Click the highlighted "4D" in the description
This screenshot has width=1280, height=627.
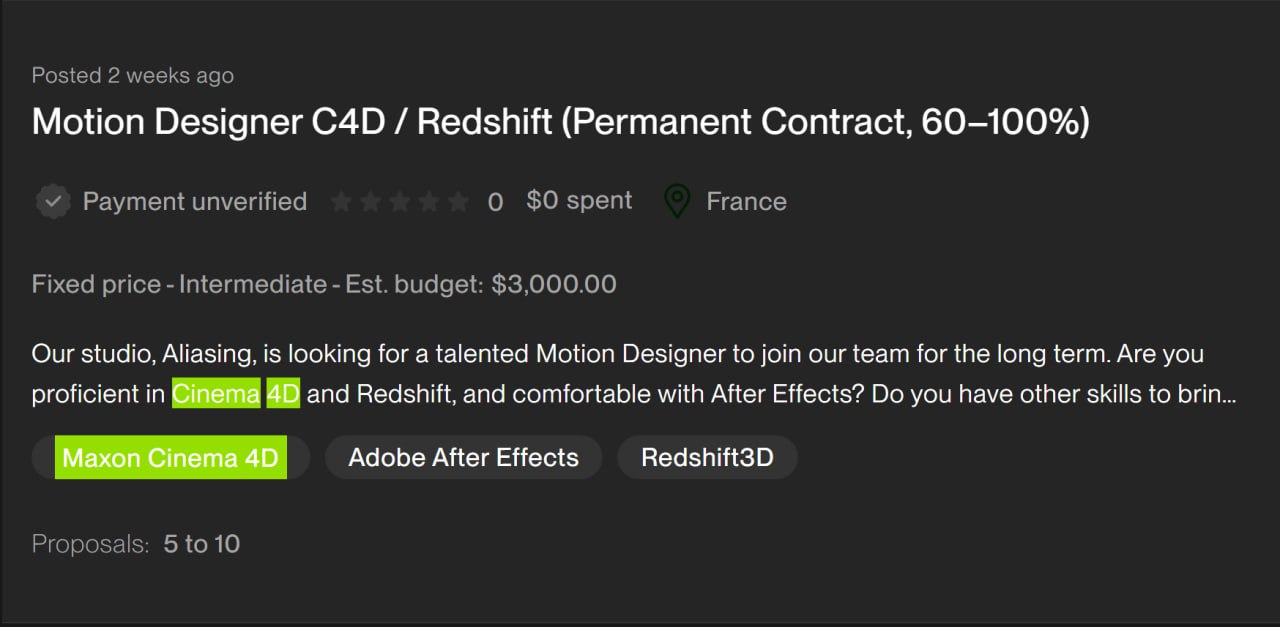(283, 394)
